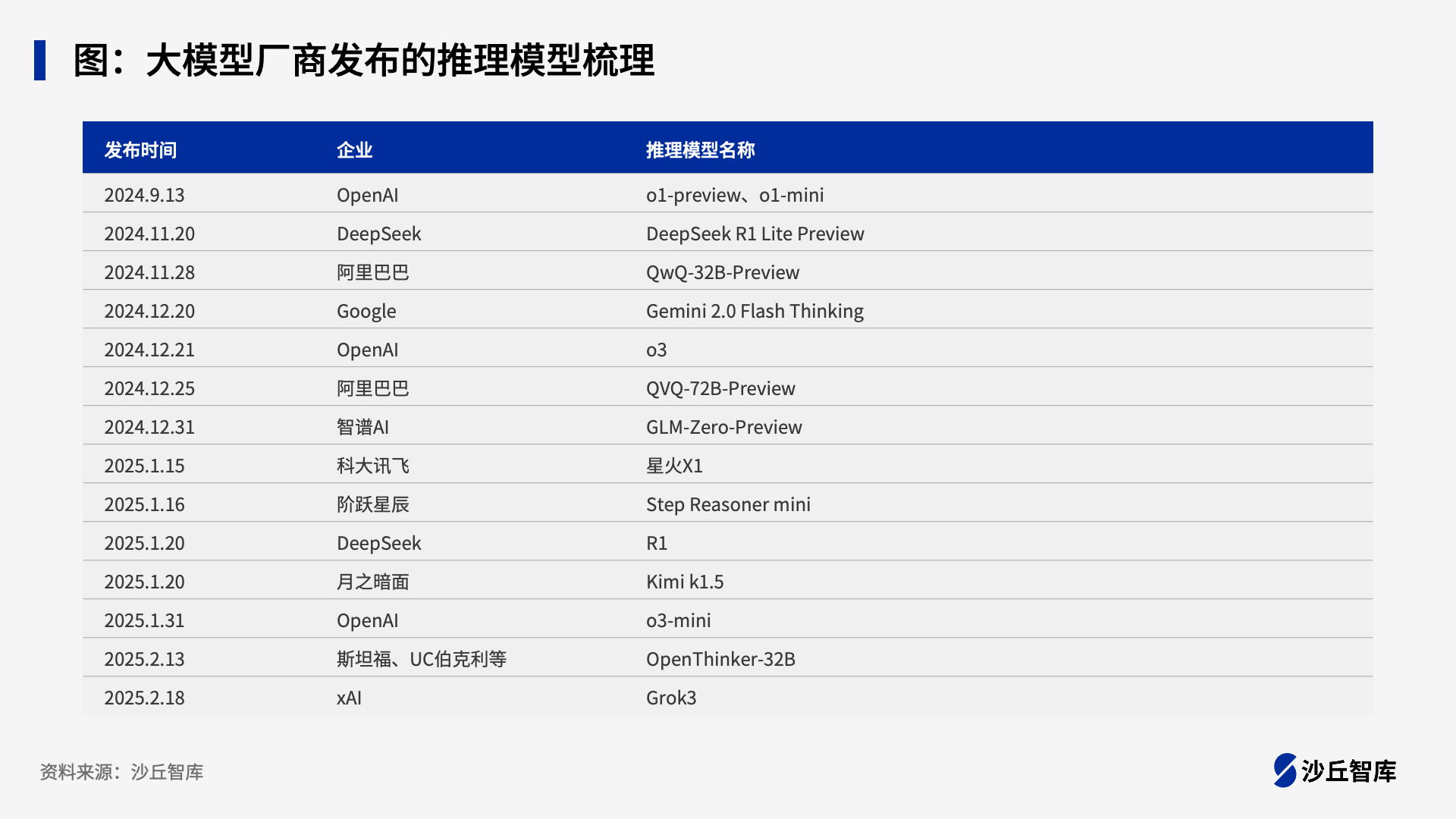Click Gemini 2.0 Flash Thinking entry
This screenshot has height=819, width=1456.
coord(755,311)
